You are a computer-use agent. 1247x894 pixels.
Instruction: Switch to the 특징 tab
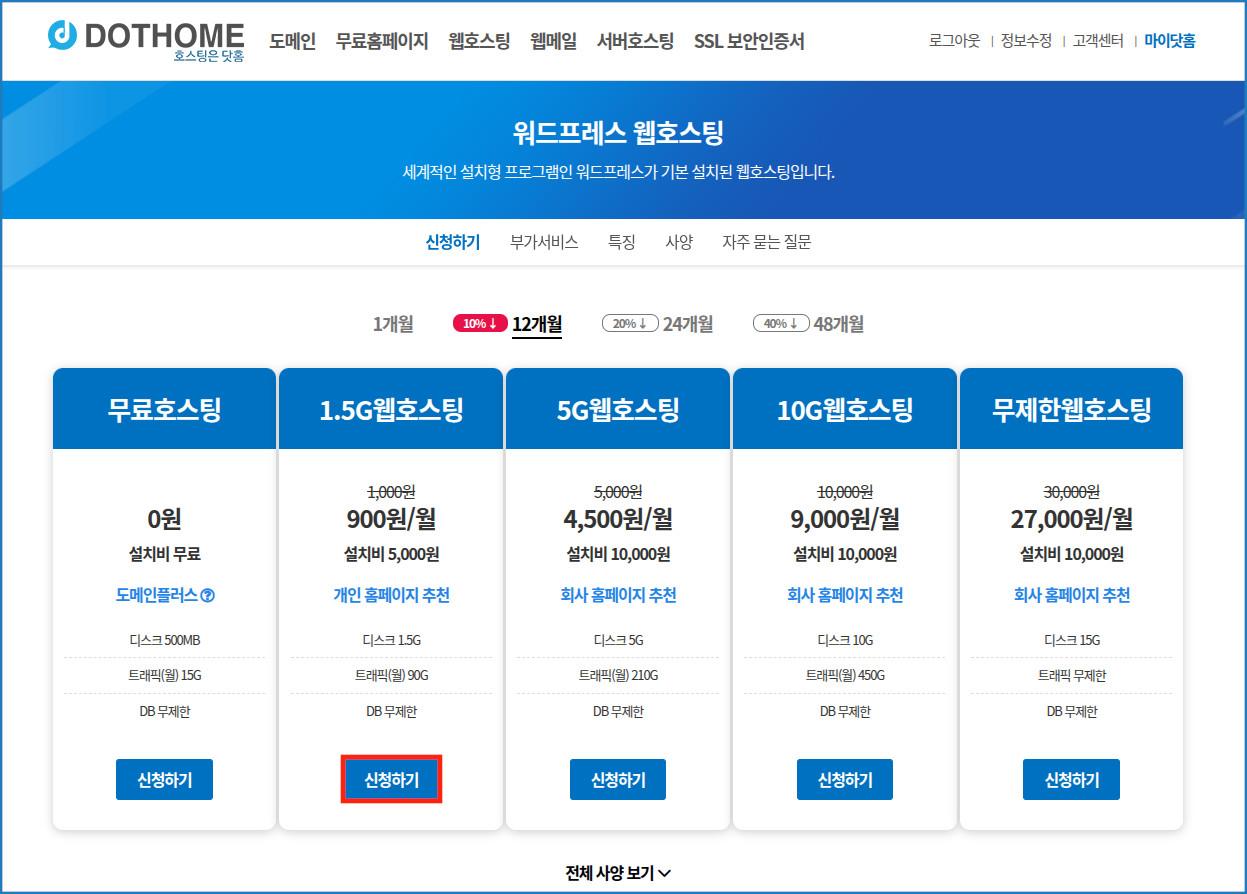[622, 242]
